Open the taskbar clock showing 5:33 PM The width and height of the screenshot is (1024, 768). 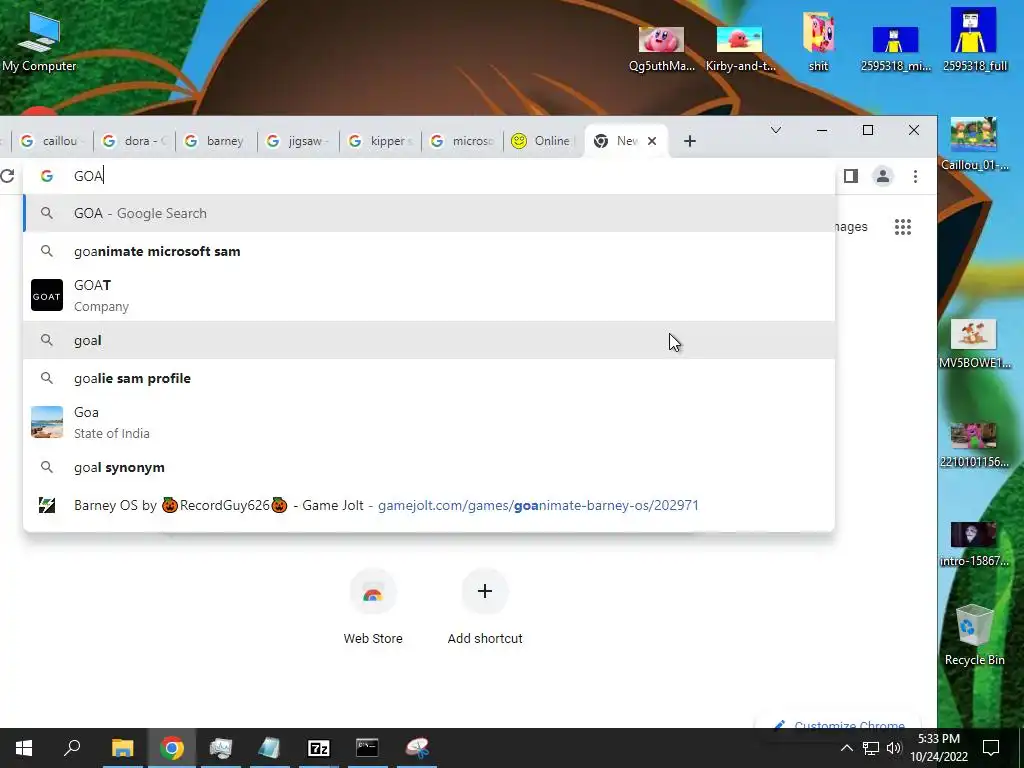tap(939, 748)
